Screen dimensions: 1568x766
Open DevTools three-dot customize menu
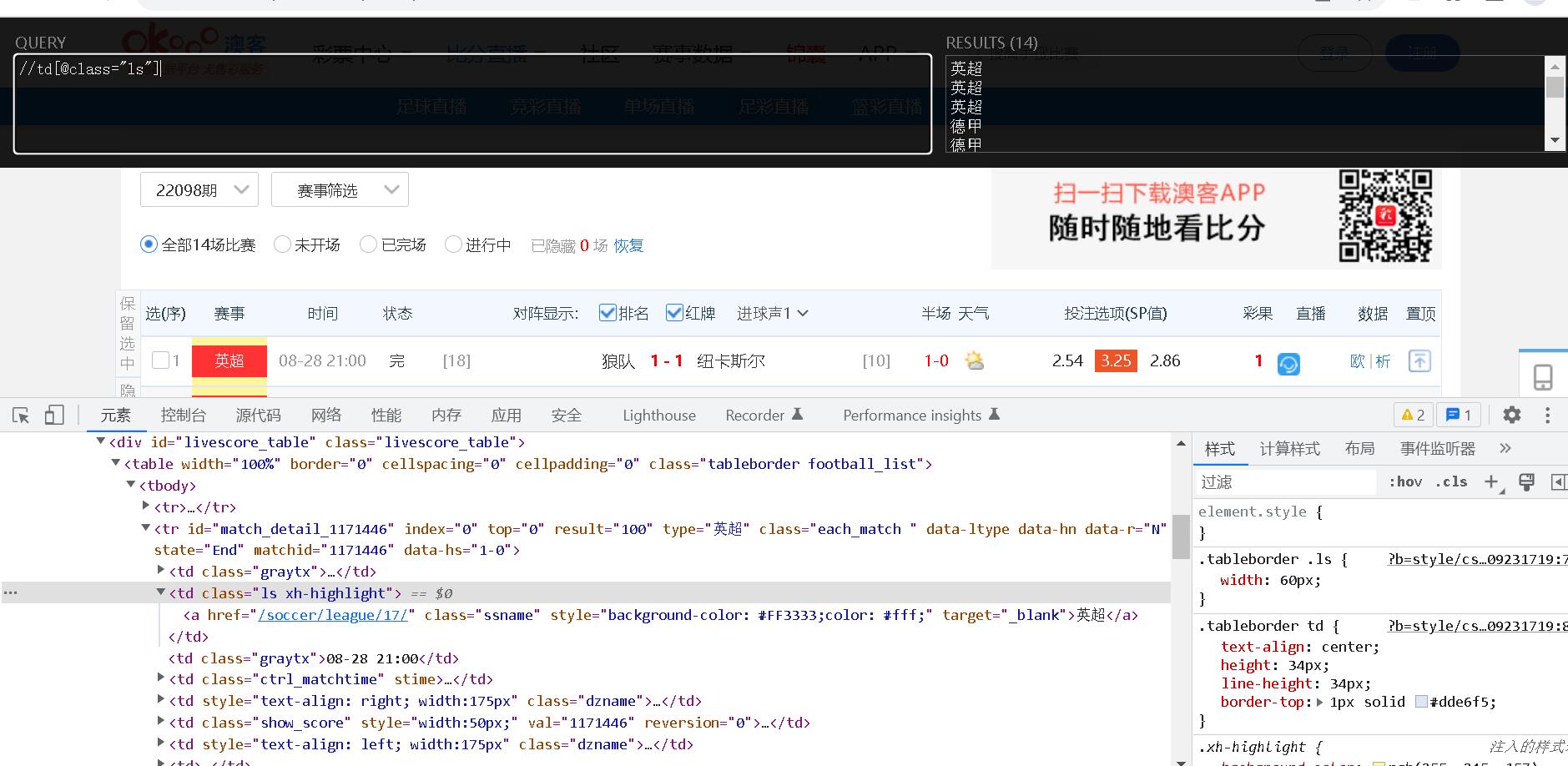(1547, 415)
